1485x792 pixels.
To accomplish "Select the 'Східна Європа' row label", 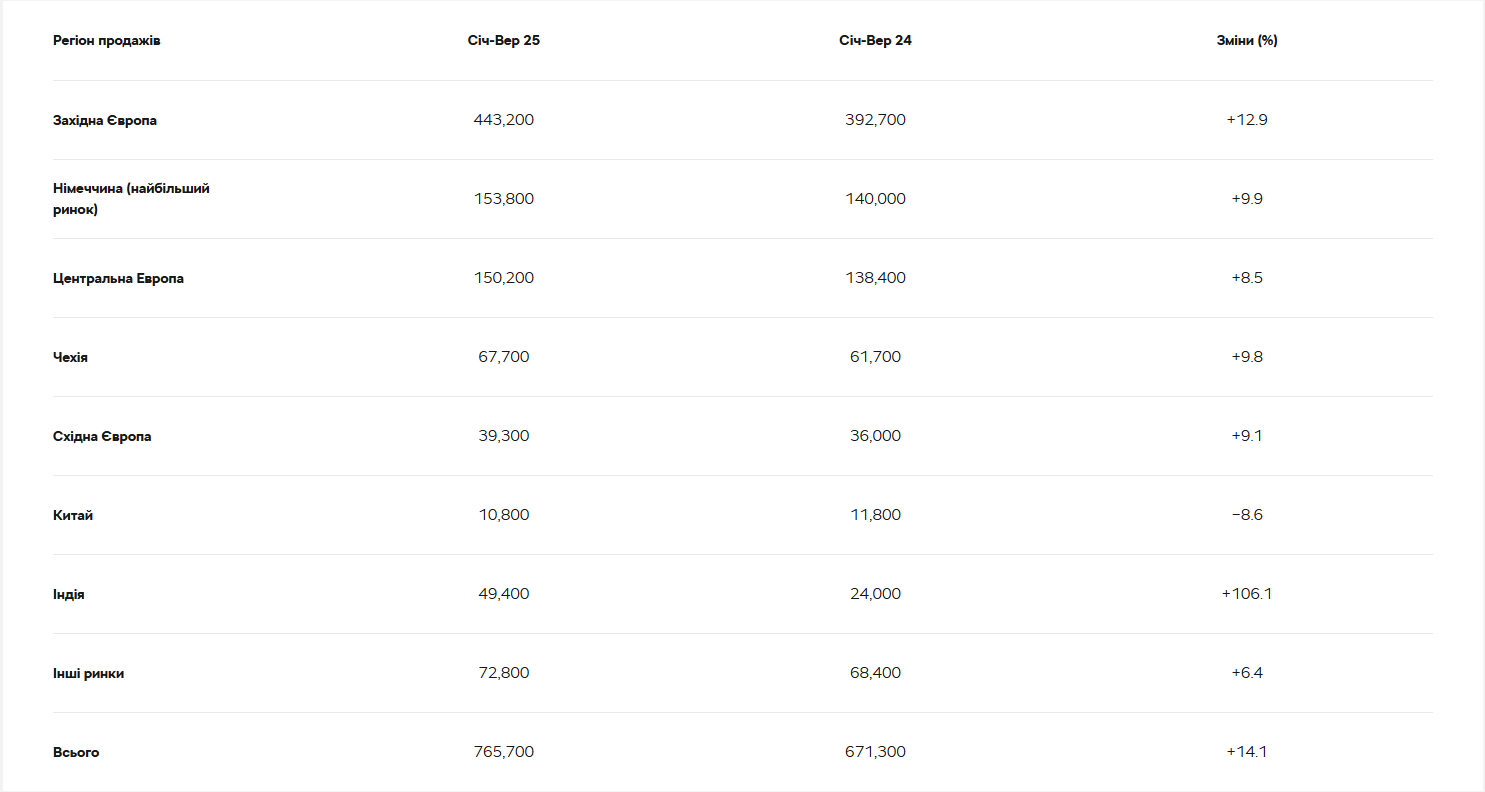I will [x=102, y=436].
